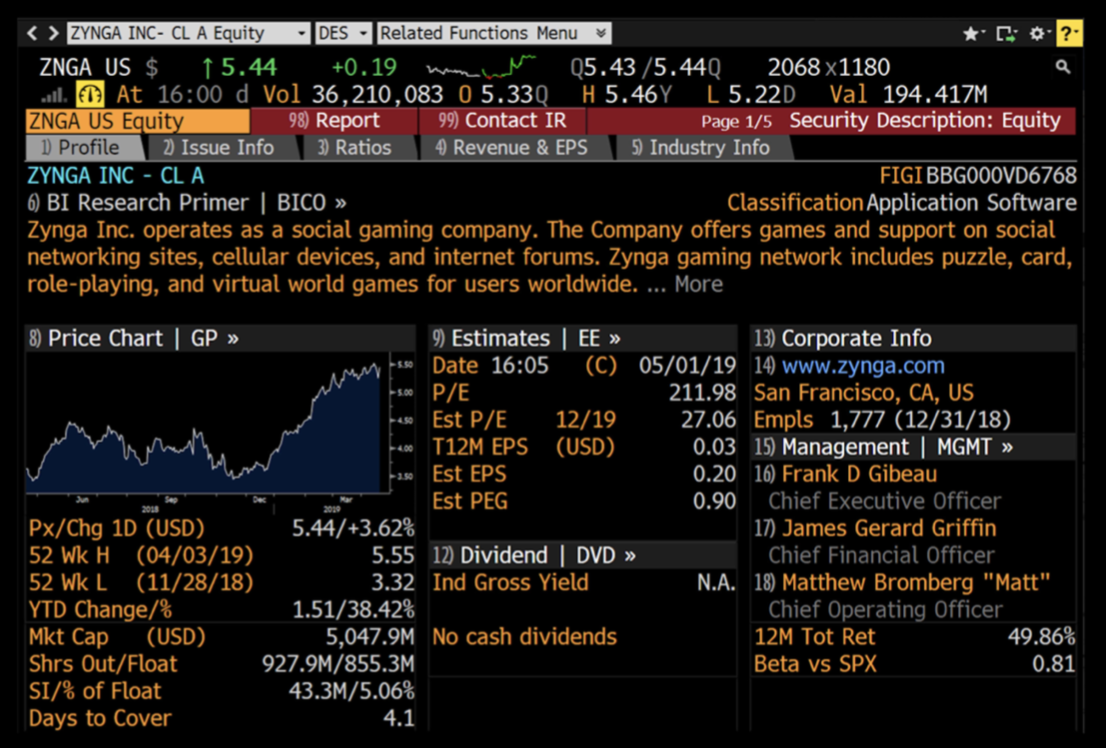Open the Management section header
Screen dimensions: 1106x748
pyautogui.click(x=845, y=447)
